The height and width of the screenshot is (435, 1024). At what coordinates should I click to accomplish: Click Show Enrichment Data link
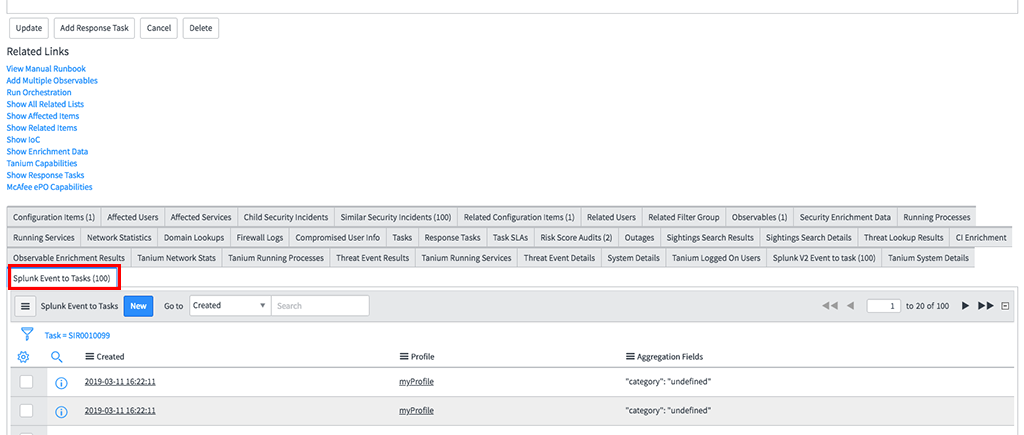pyautogui.click(x=48, y=151)
